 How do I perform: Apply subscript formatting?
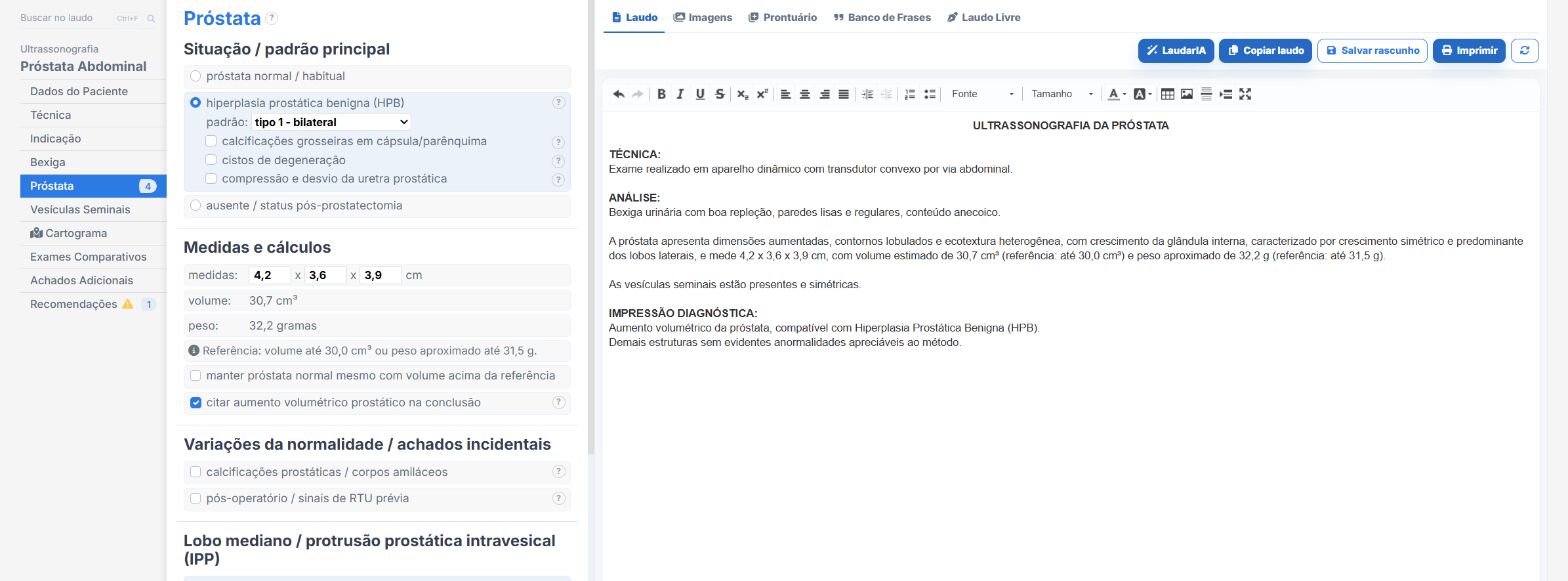click(742, 94)
